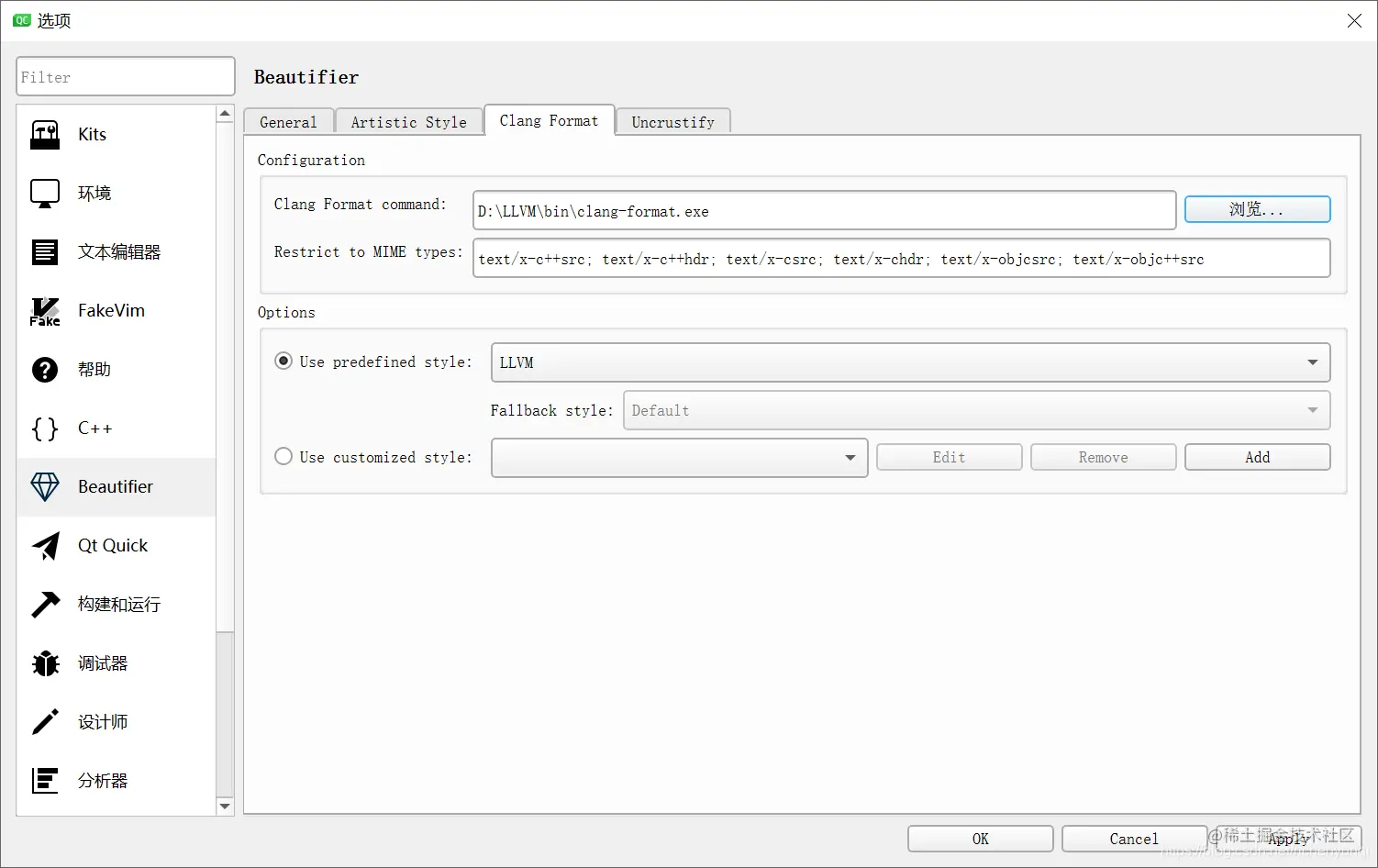This screenshot has width=1378, height=868.
Task: Open the 调试器 bug icon
Action: (45, 663)
